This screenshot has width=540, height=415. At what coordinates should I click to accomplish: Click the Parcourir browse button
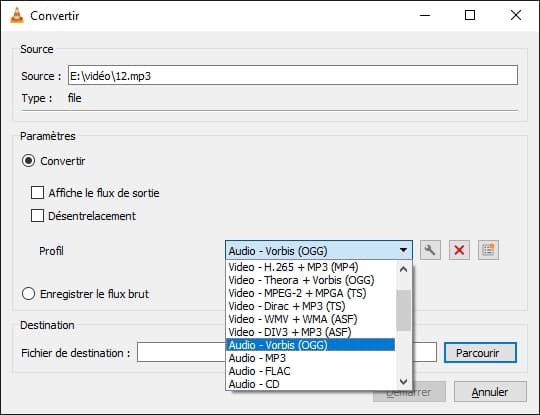(x=480, y=353)
